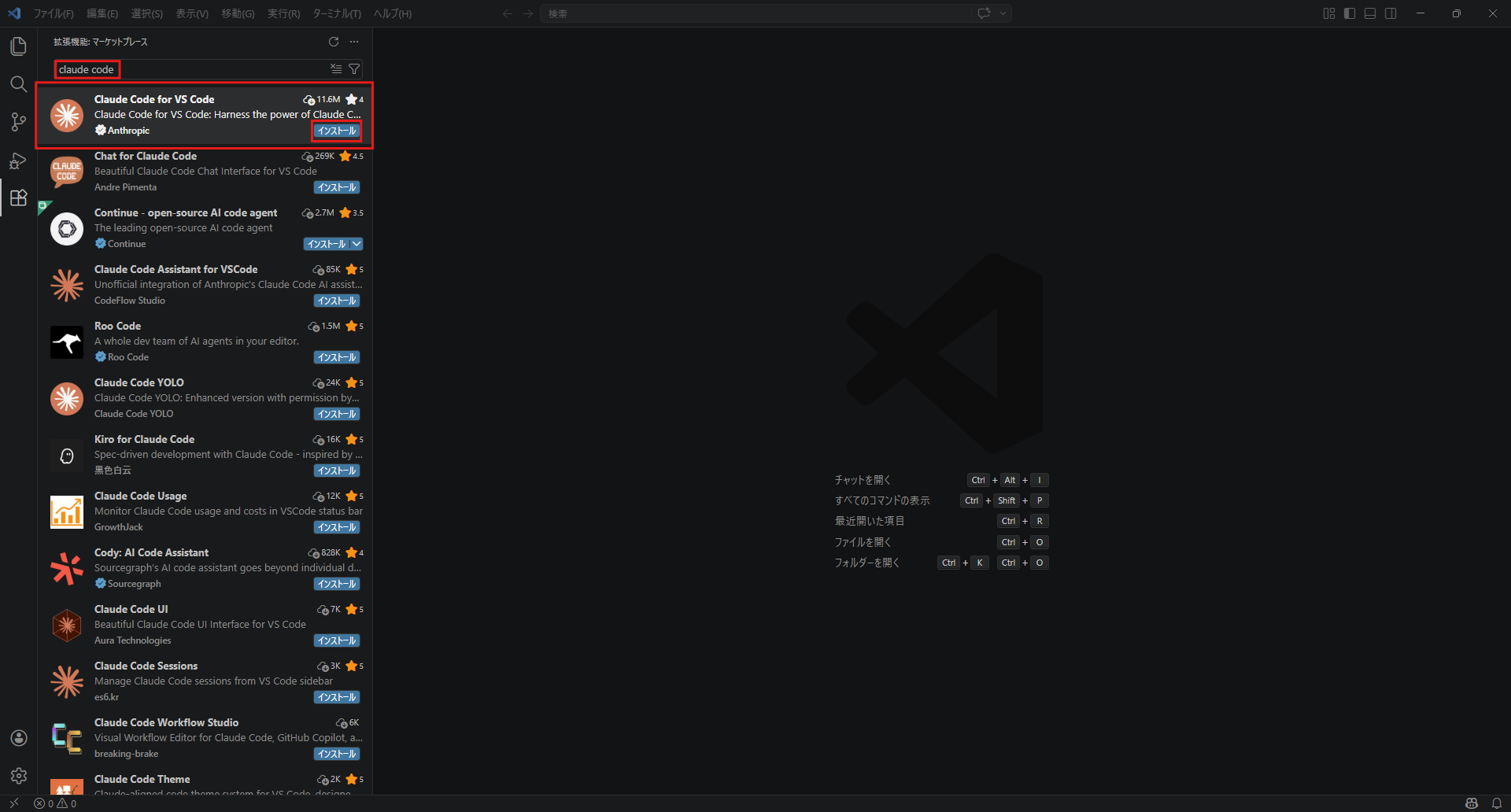Open the ファイル(F) menu

point(54,13)
